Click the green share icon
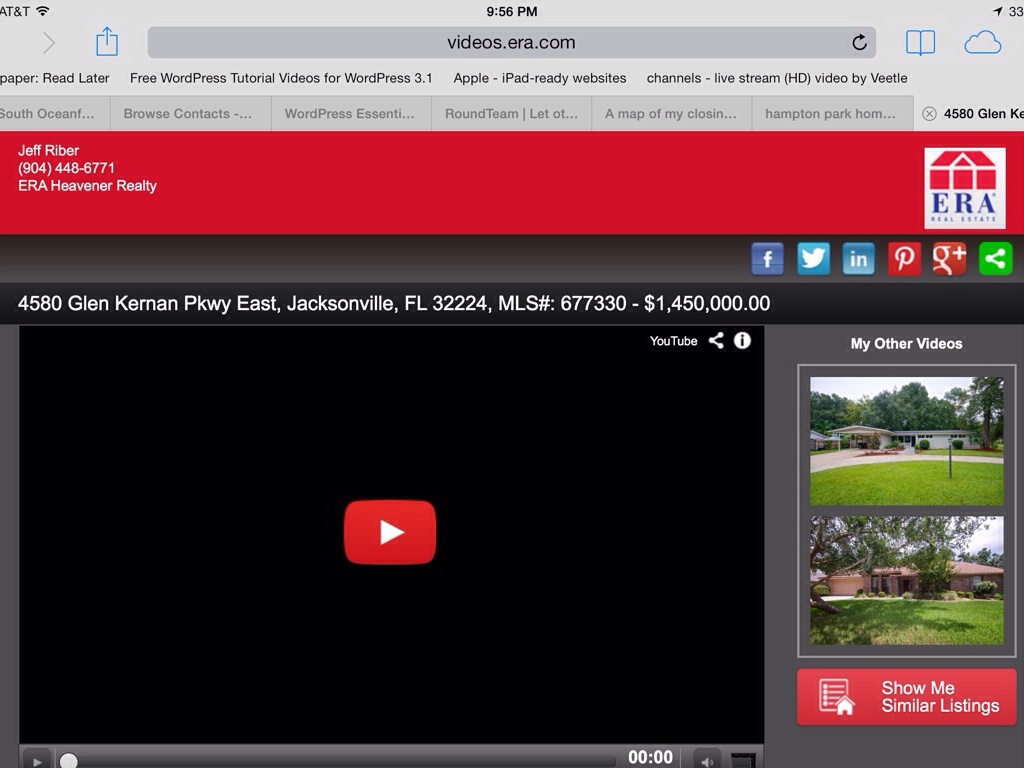The width and height of the screenshot is (1024, 768). click(995, 259)
